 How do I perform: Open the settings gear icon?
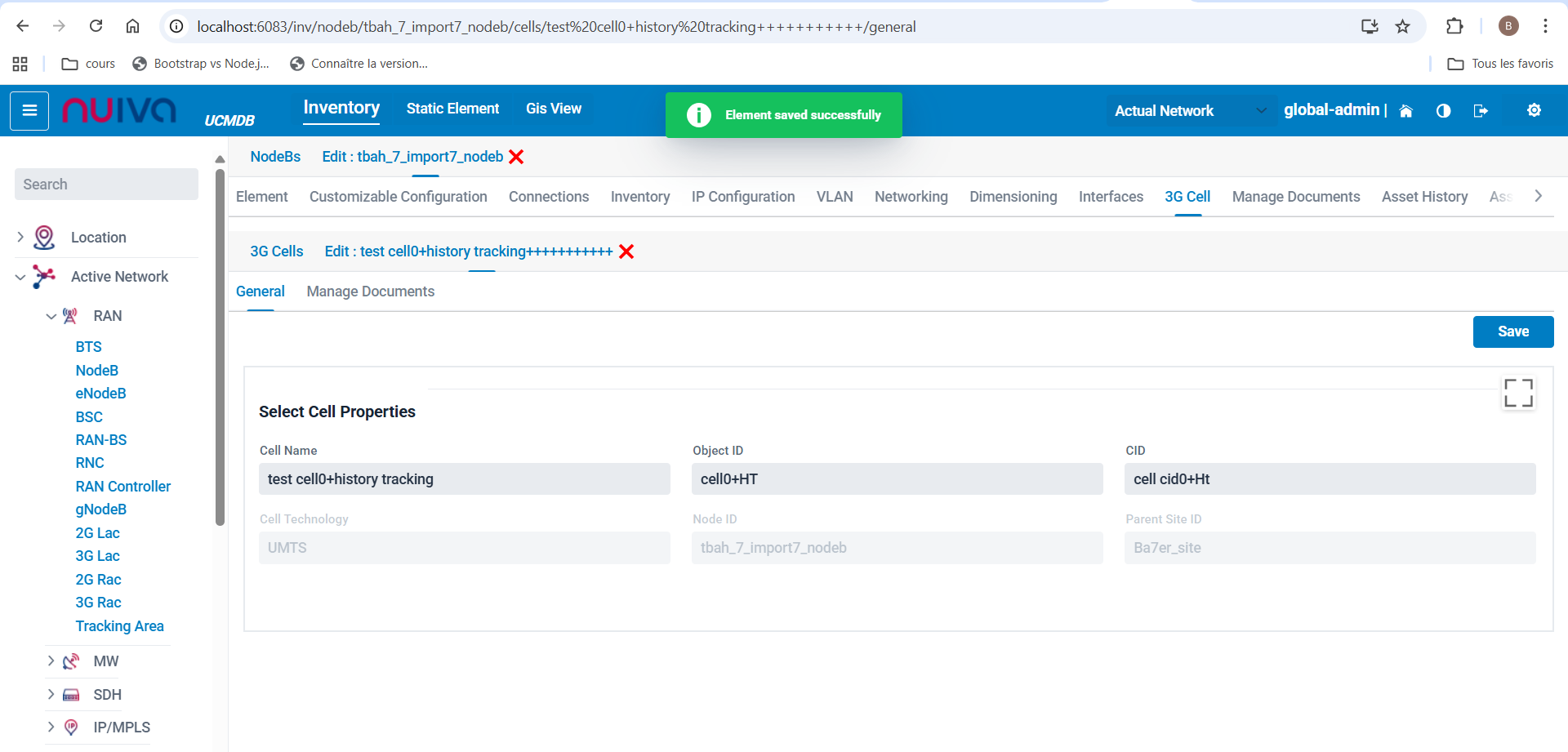(1534, 110)
